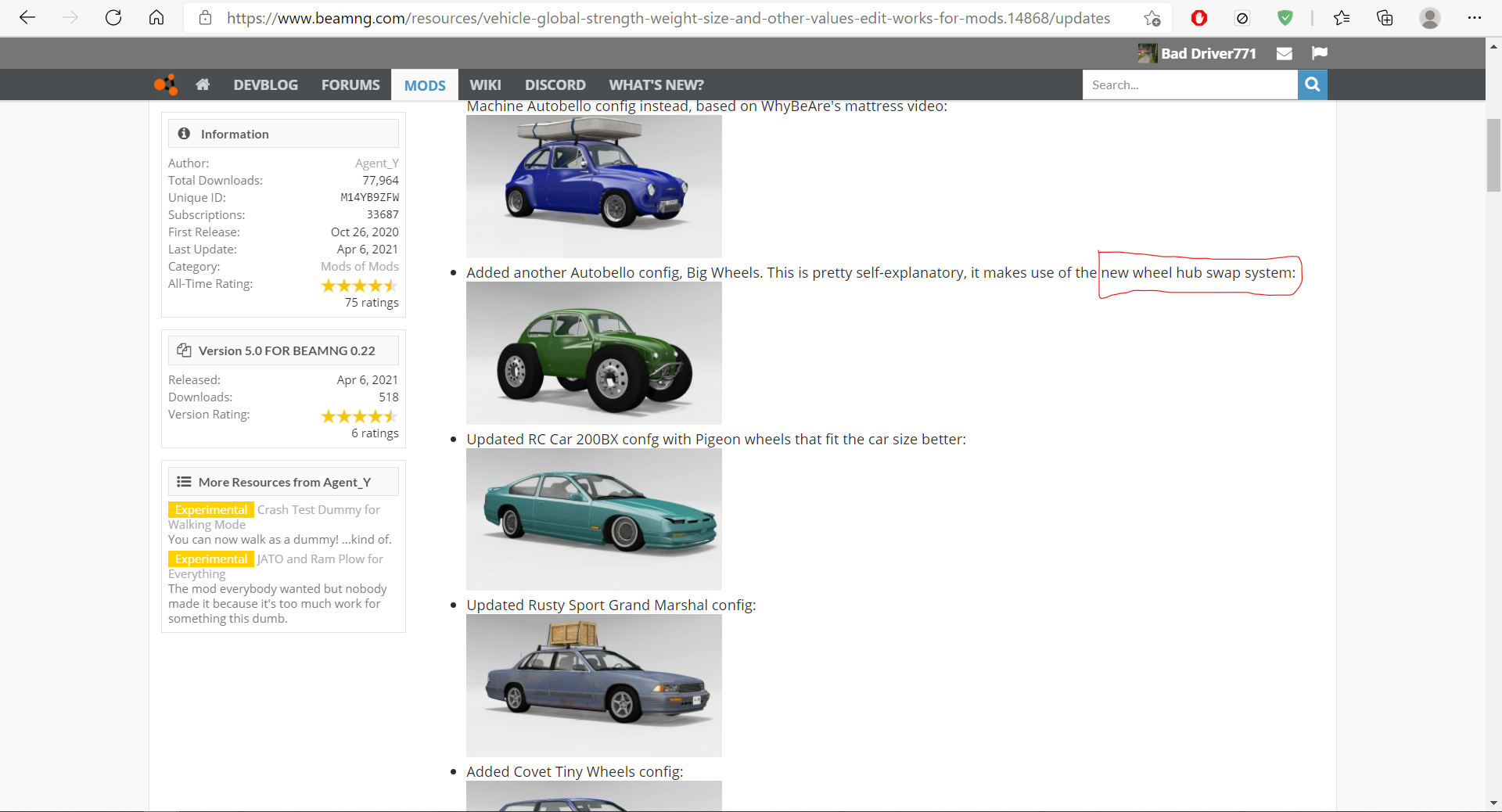Click the BeamNG orange logo
Screen dimensions: 1502x812
[166, 84]
